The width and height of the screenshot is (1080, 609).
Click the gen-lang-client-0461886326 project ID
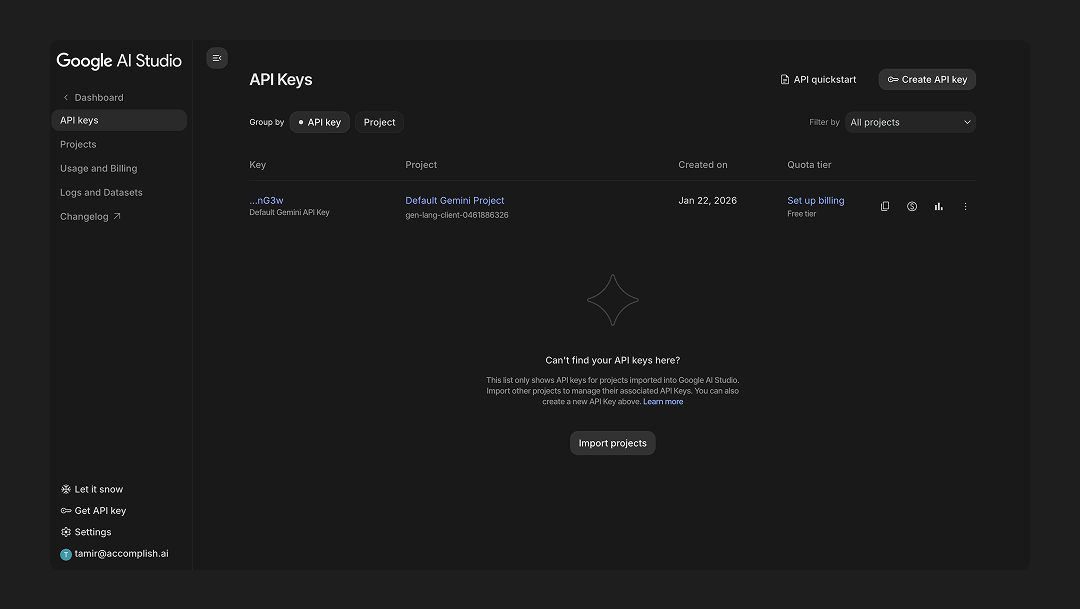tap(457, 215)
